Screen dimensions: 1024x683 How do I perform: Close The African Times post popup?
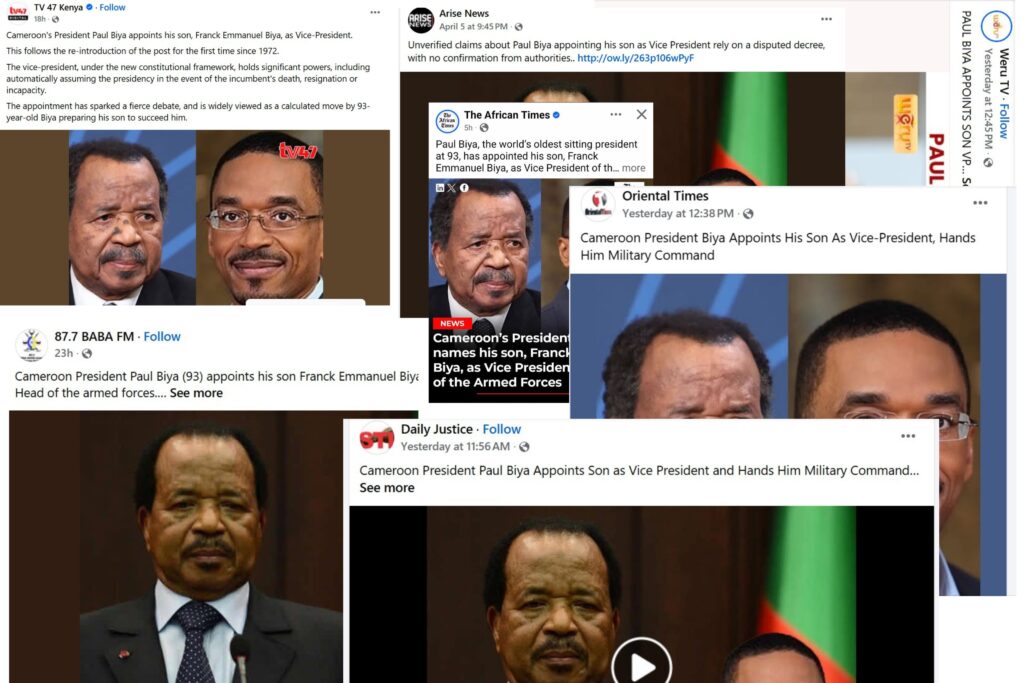point(641,114)
